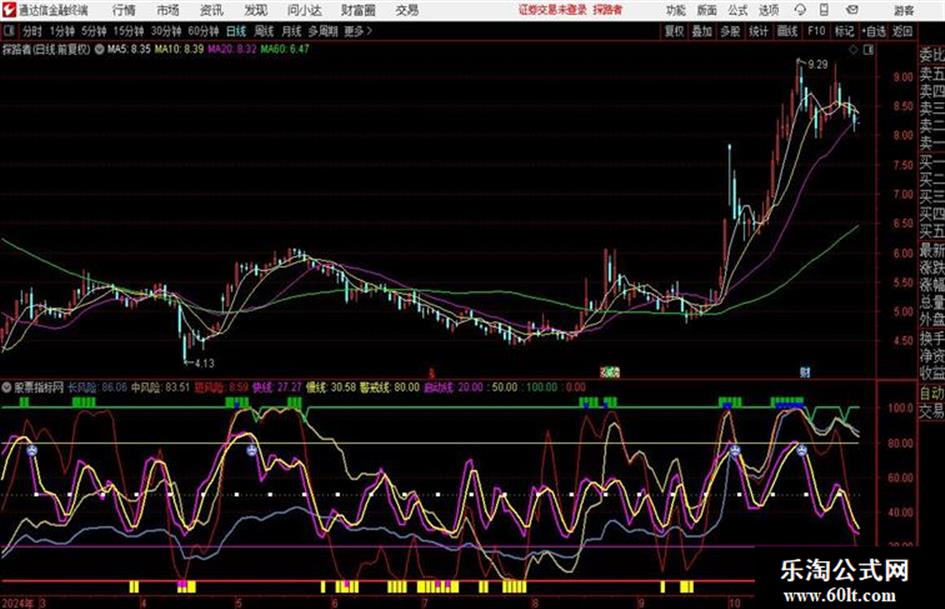This screenshot has height=609, width=945.
Task: Switch to the 30分钟 period tab
Action: [166, 31]
